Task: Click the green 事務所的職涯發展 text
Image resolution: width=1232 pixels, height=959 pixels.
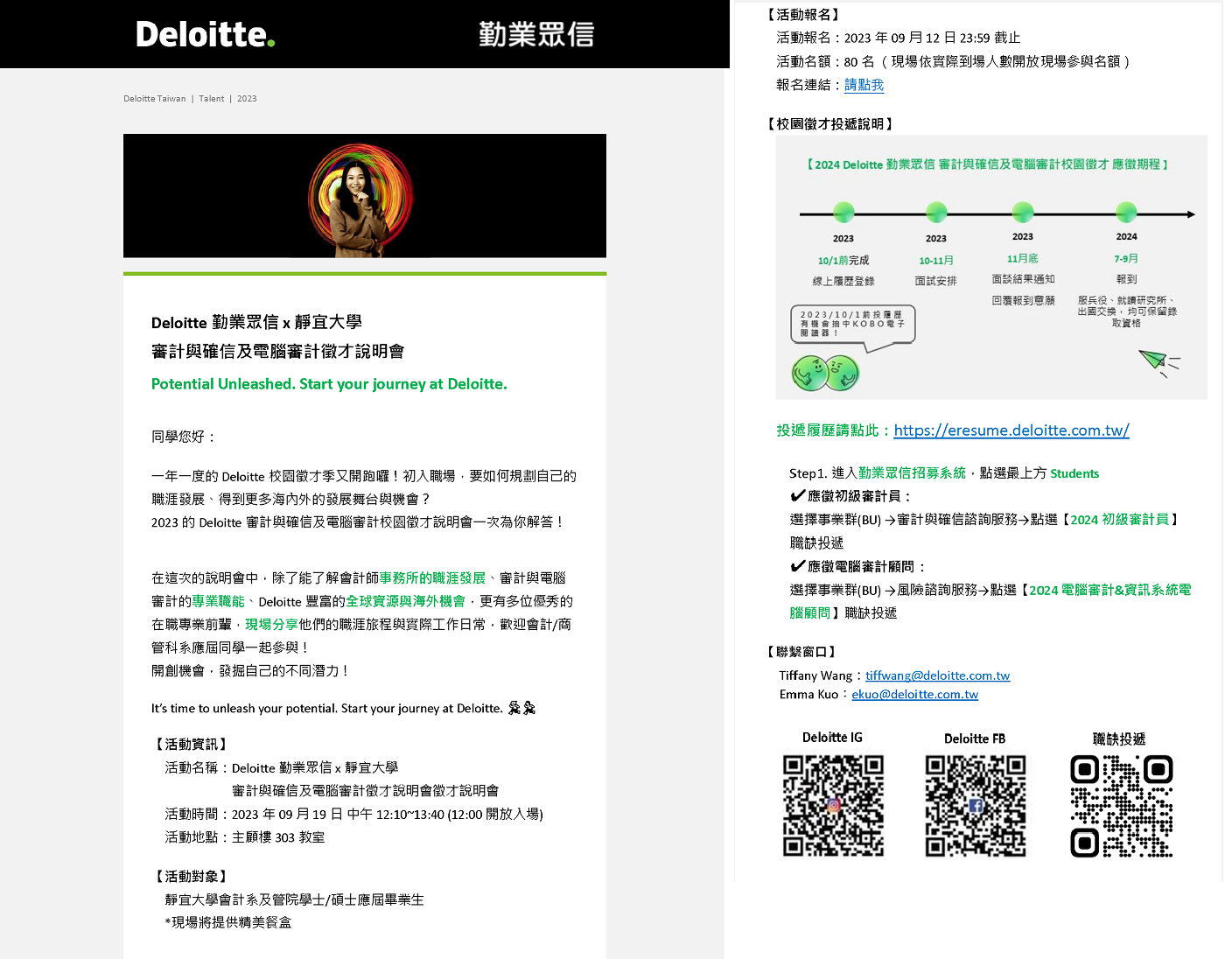Action: [432, 577]
